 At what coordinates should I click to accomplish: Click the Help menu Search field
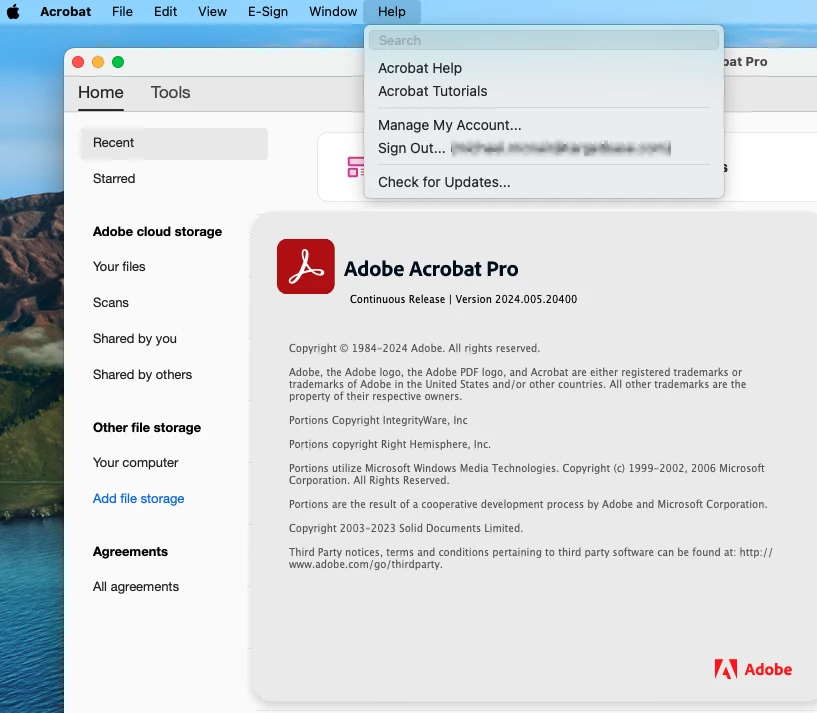tap(543, 40)
